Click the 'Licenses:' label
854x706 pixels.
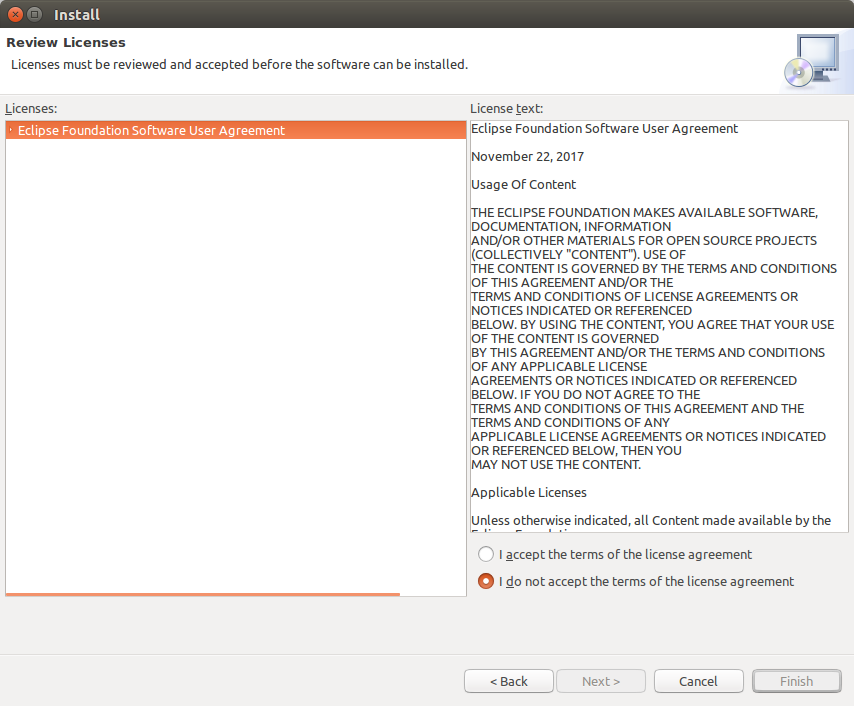(x=31, y=108)
